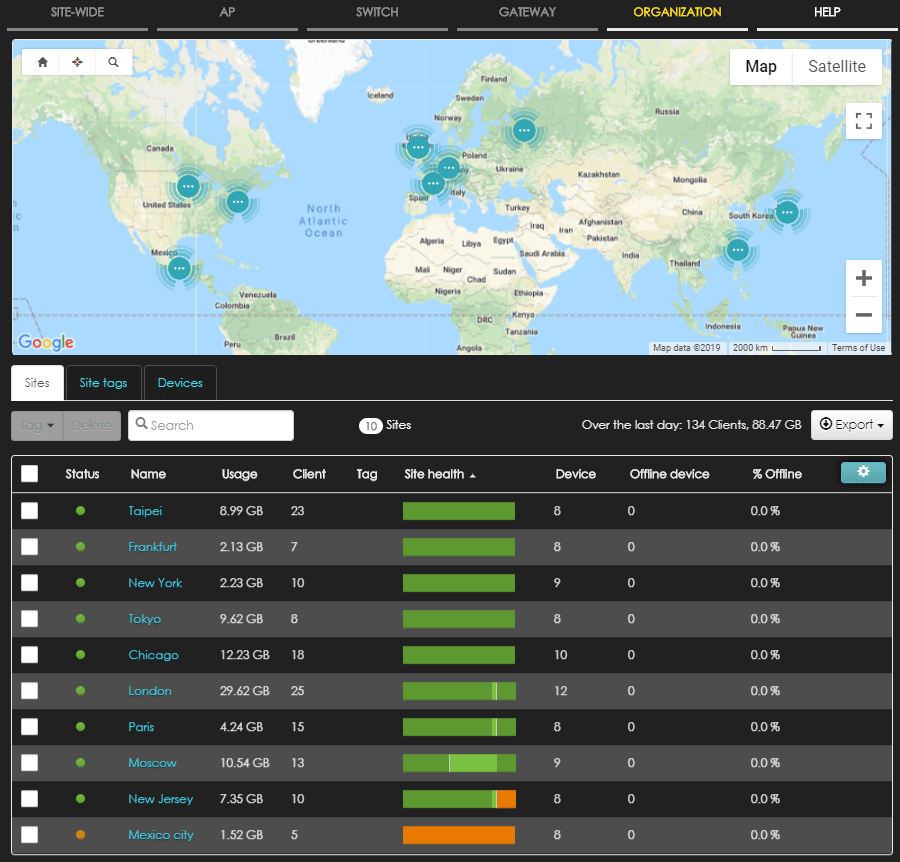The image size is (900, 862).
Task: Click the '10 Sites' count label
Action: [385, 425]
